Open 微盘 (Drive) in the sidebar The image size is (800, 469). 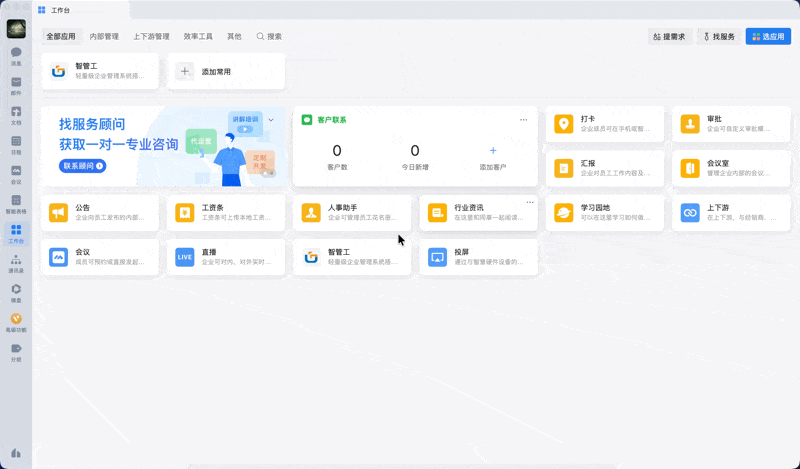pos(16,291)
